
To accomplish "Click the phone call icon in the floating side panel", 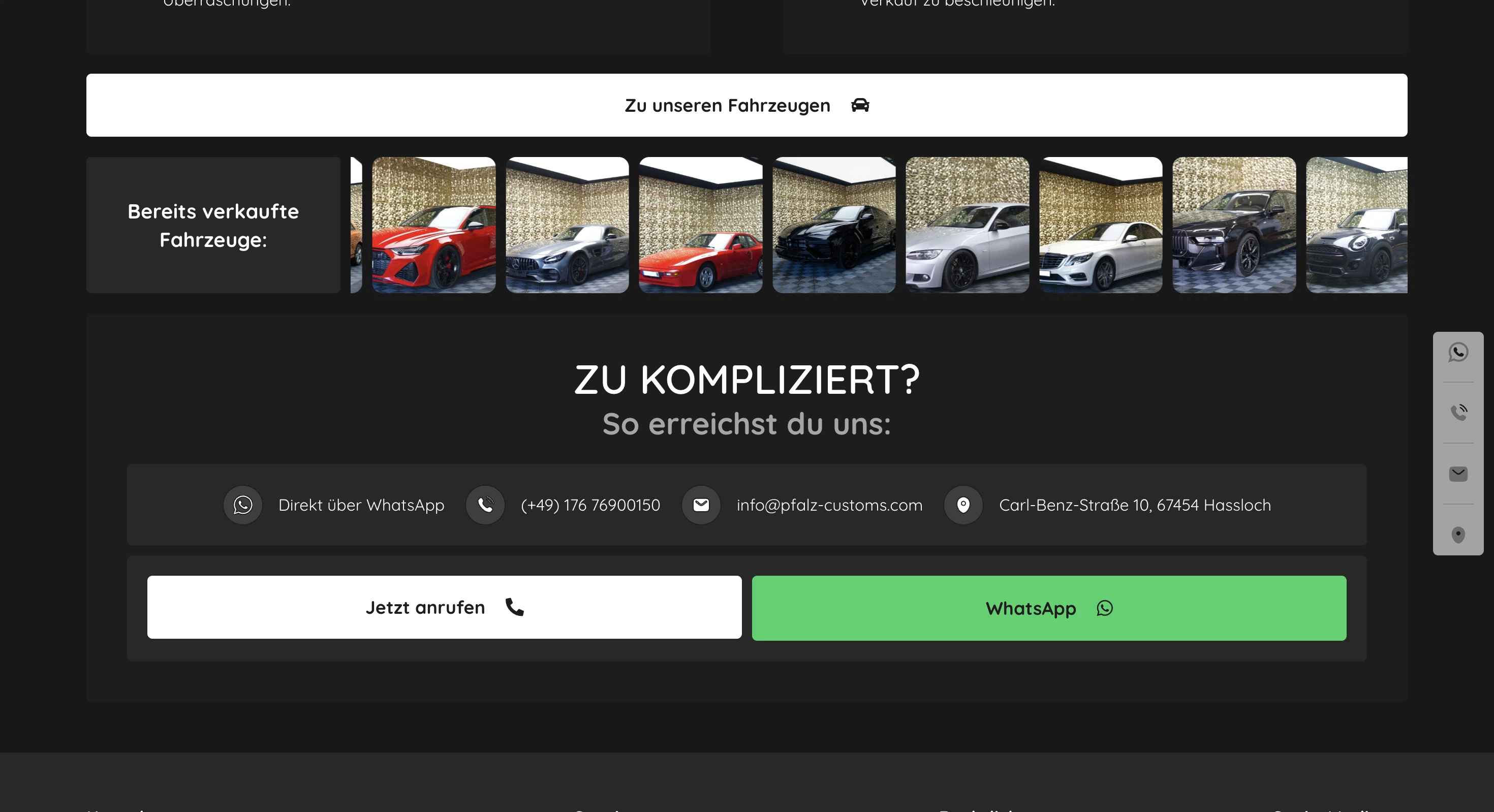I will point(1458,413).
